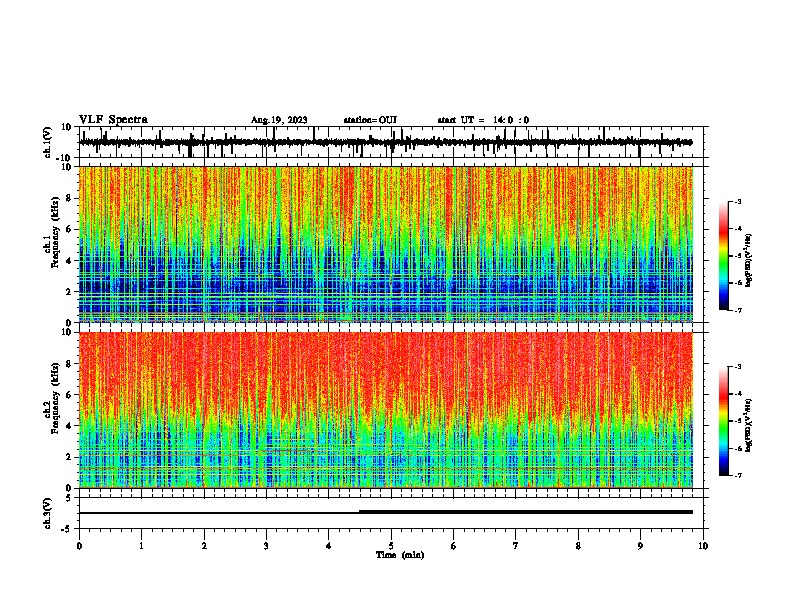Click the "8" kHz tick of ch.2 spectrogram
792x612 pixels.
pyautogui.click(x=69, y=363)
